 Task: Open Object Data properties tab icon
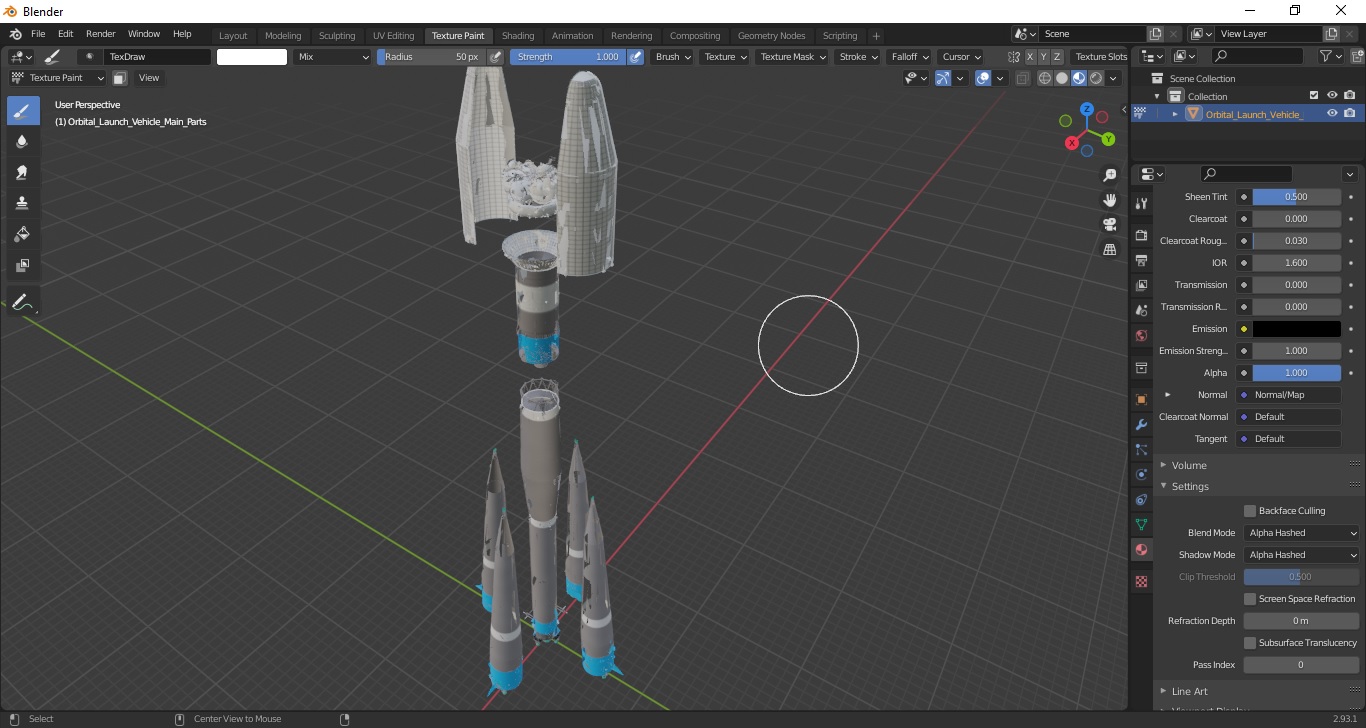click(1141, 524)
